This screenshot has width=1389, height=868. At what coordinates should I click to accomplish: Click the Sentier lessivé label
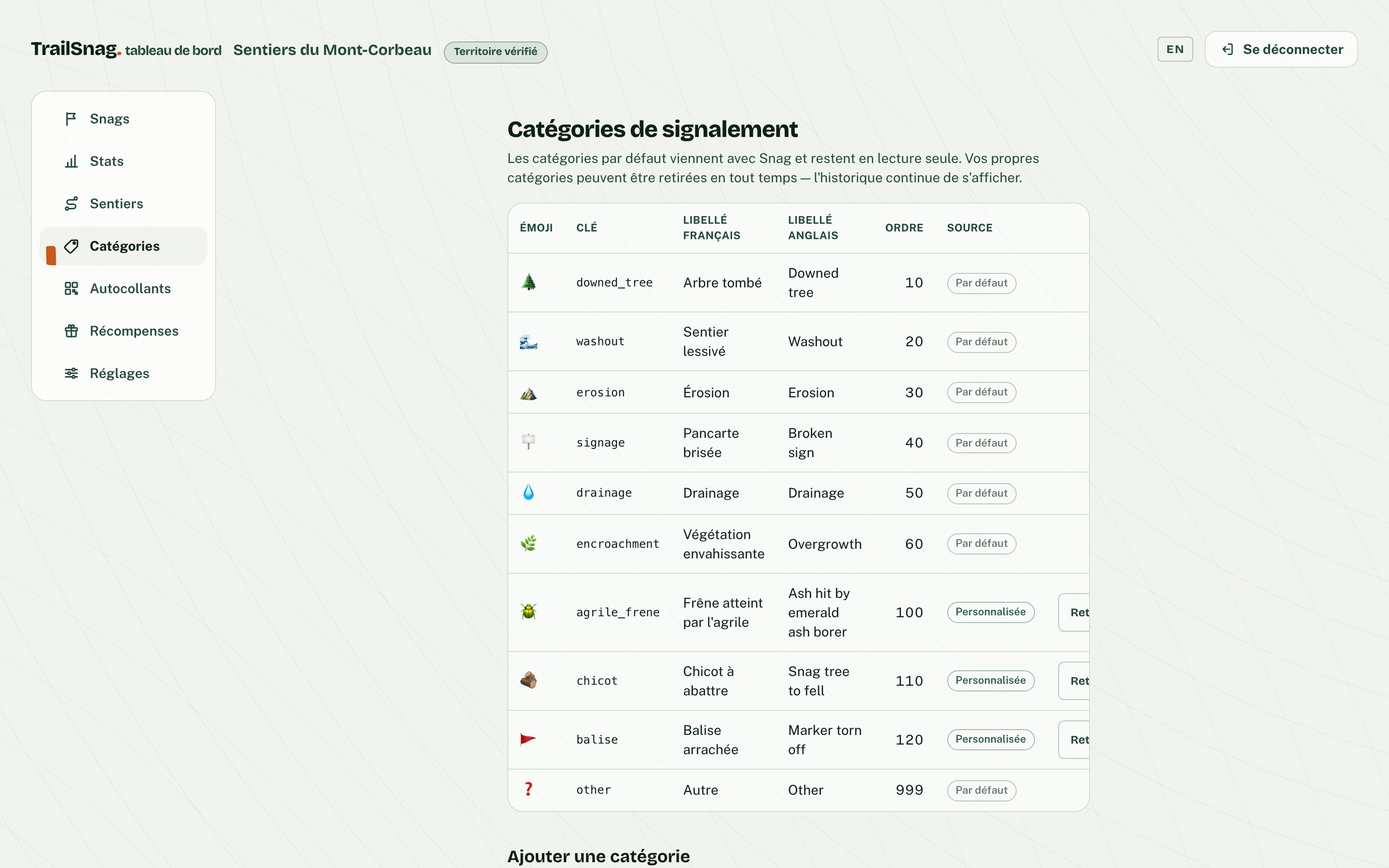coord(706,341)
